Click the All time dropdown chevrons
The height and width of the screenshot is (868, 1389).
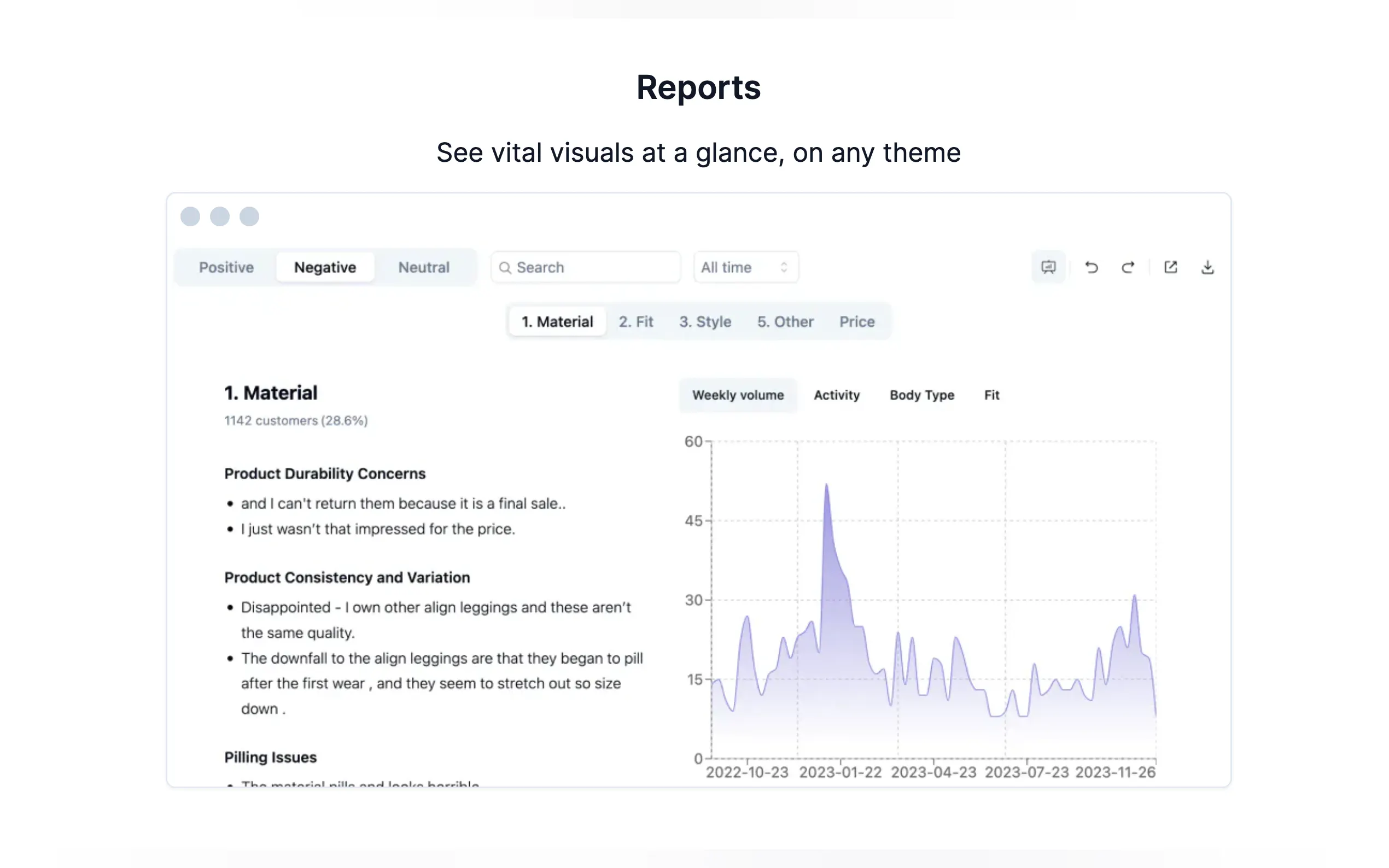pos(783,267)
